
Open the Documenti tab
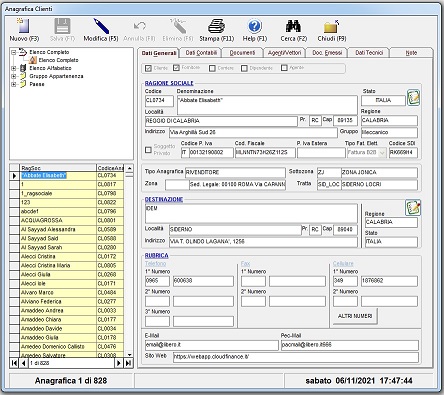pyautogui.click(x=242, y=53)
